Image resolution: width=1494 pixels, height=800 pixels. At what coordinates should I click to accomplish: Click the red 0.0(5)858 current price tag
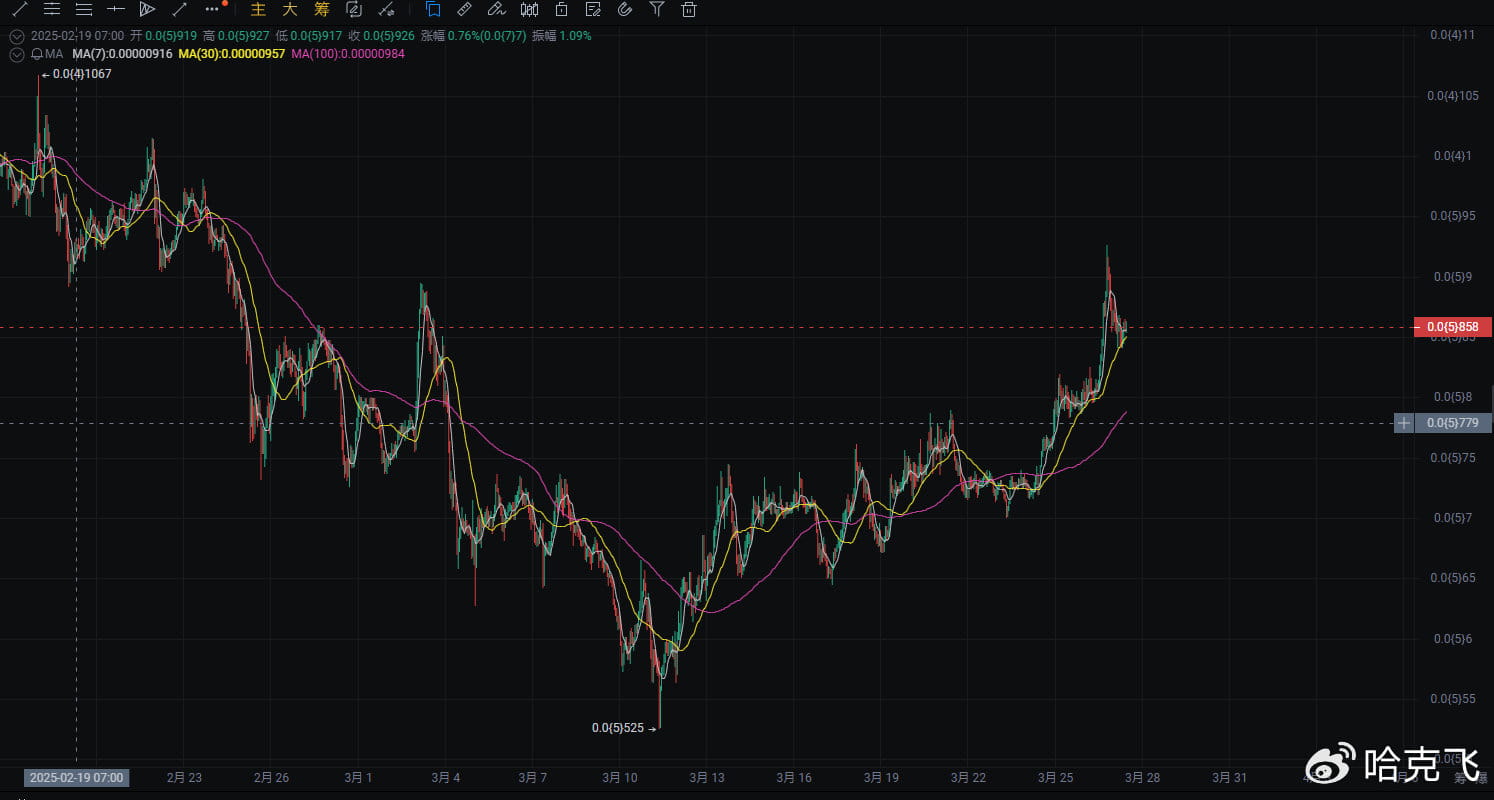pyautogui.click(x=1453, y=327)
